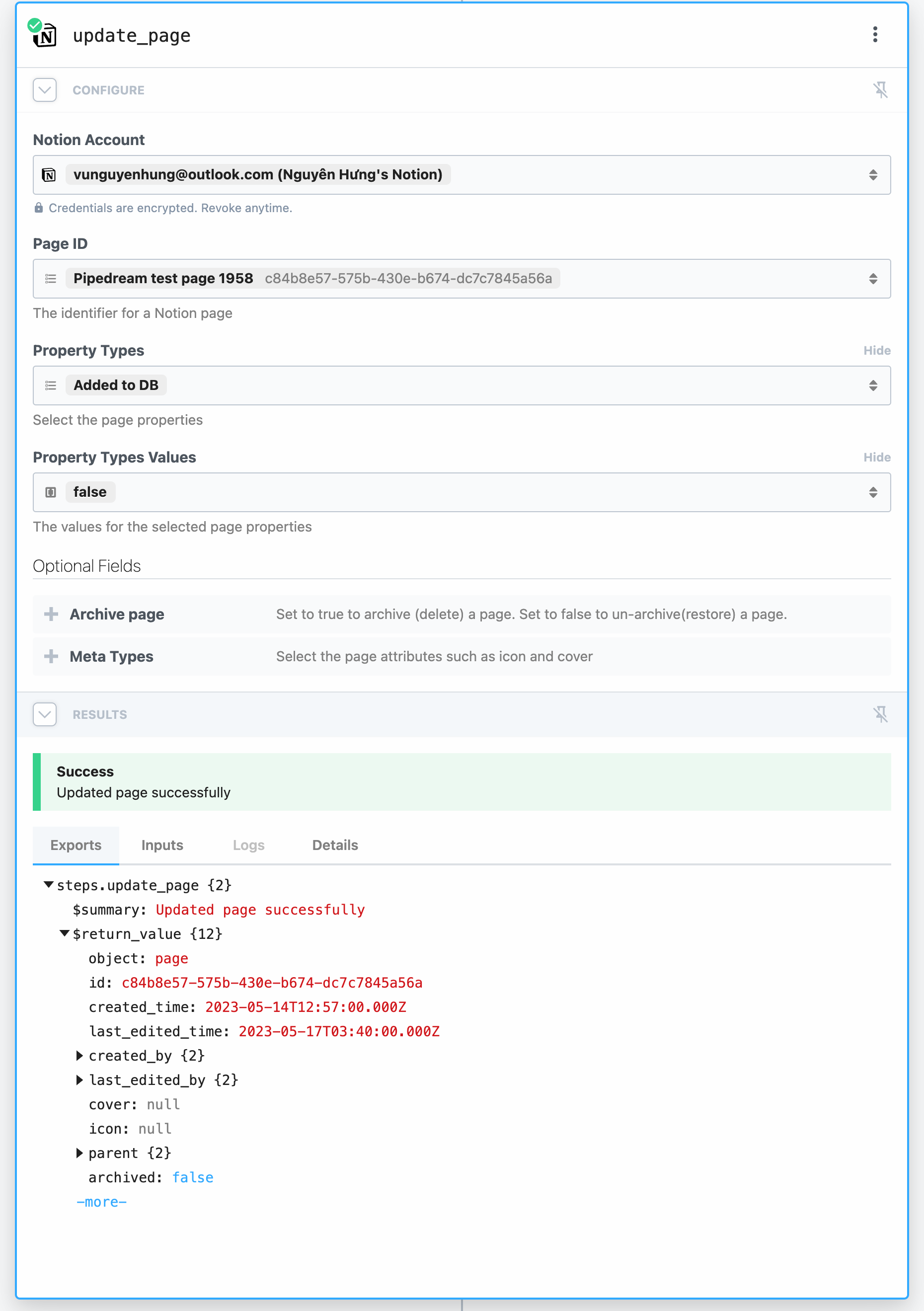This screenshot has width=924, height=1311.
Task: Unpin the Results section
Action: click(881, 714)
